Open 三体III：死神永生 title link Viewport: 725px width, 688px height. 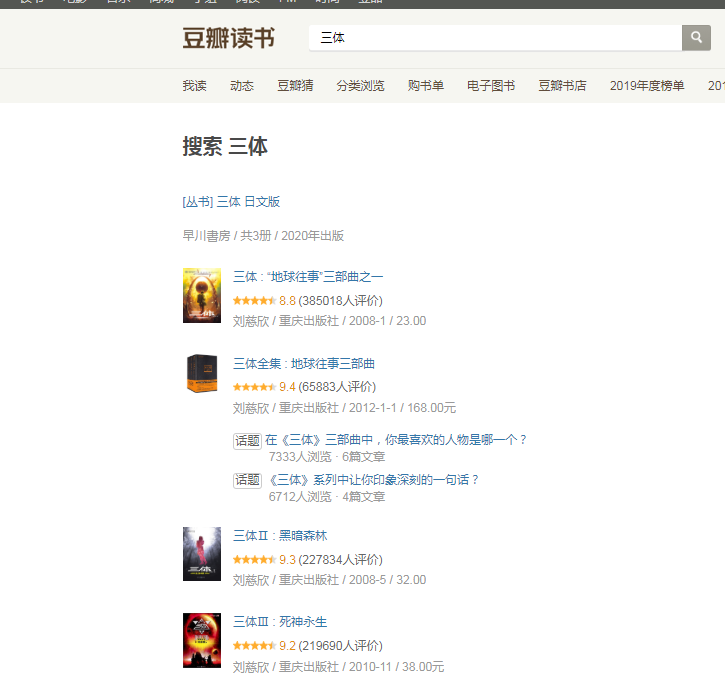click(x=280, y=621)
